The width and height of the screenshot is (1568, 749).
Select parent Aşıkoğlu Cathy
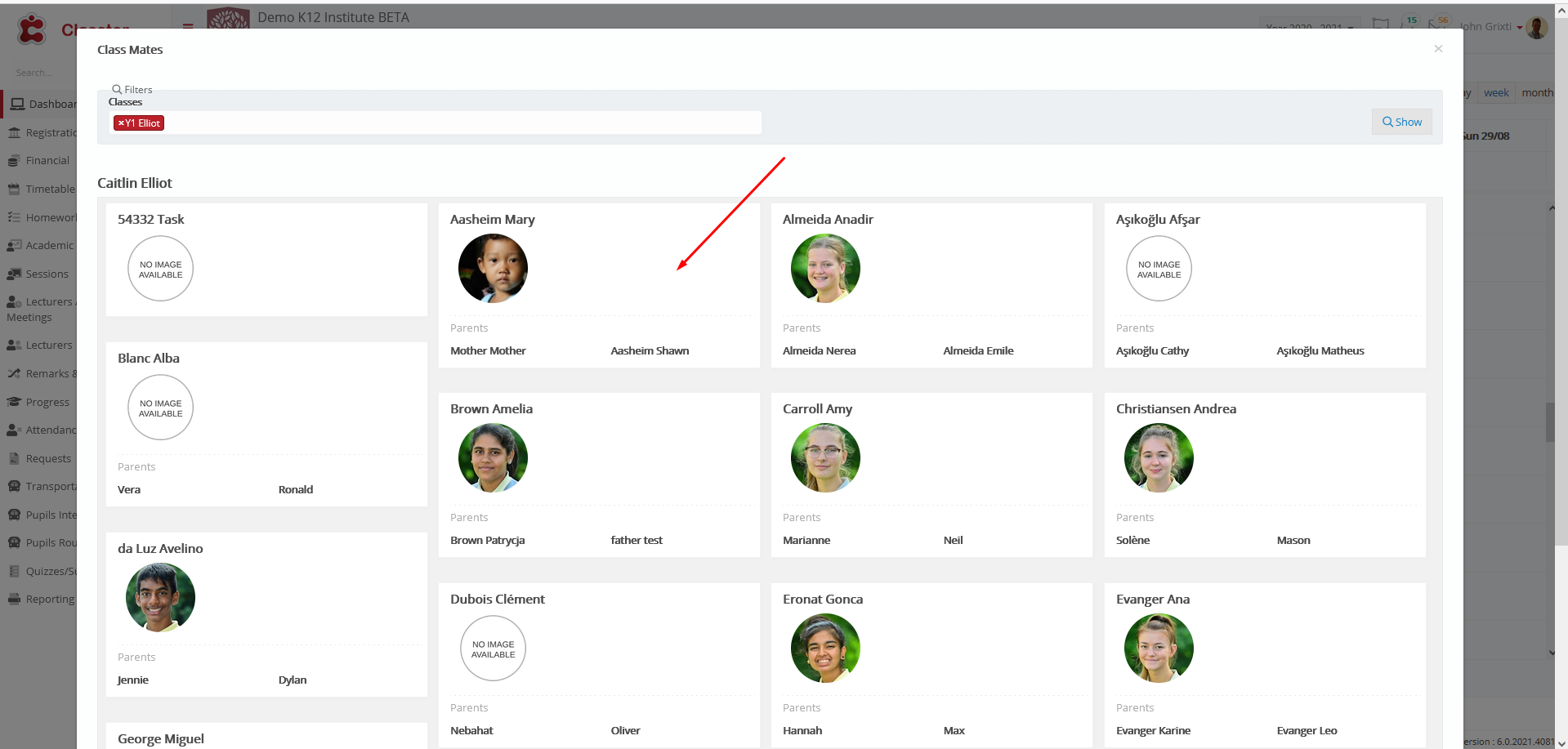pos(1152,350)
